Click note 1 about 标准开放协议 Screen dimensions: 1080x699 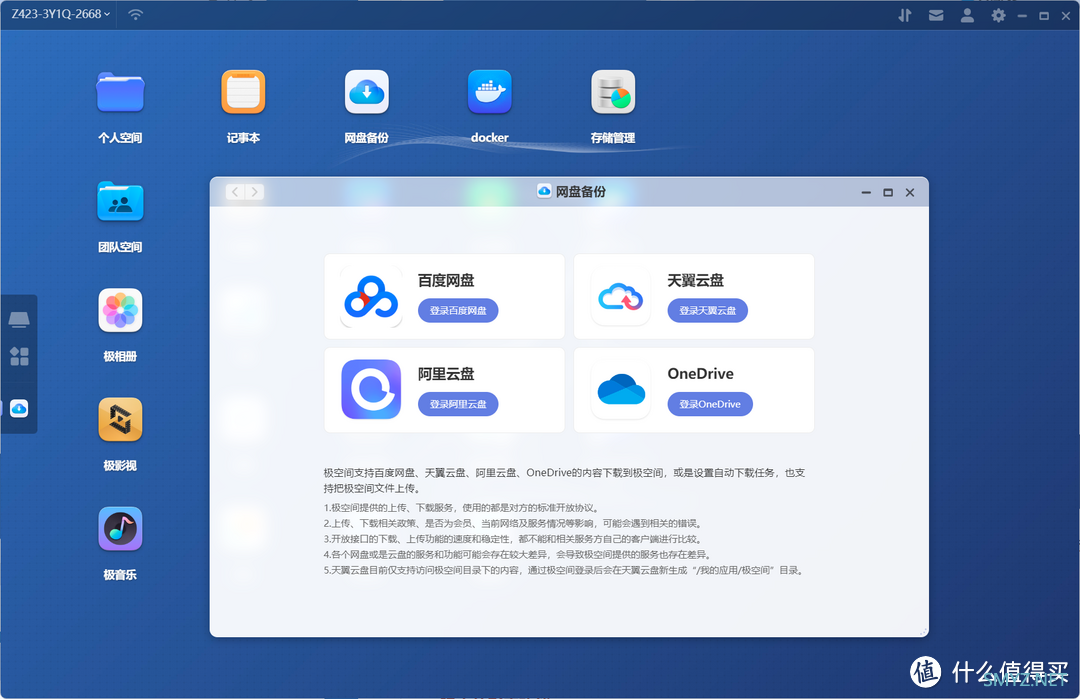click(x=461, y=508)
